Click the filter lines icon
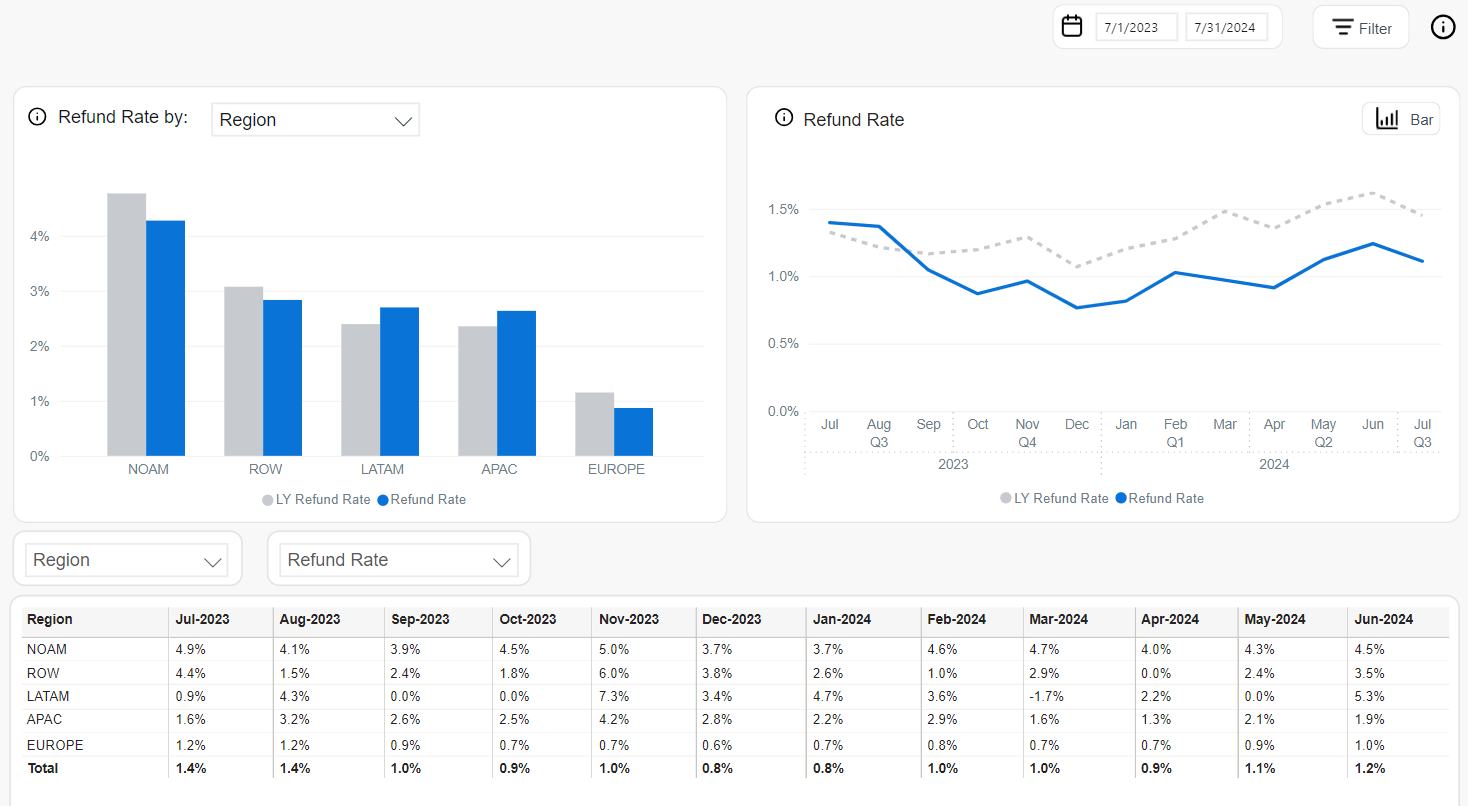 [1342, 28]
